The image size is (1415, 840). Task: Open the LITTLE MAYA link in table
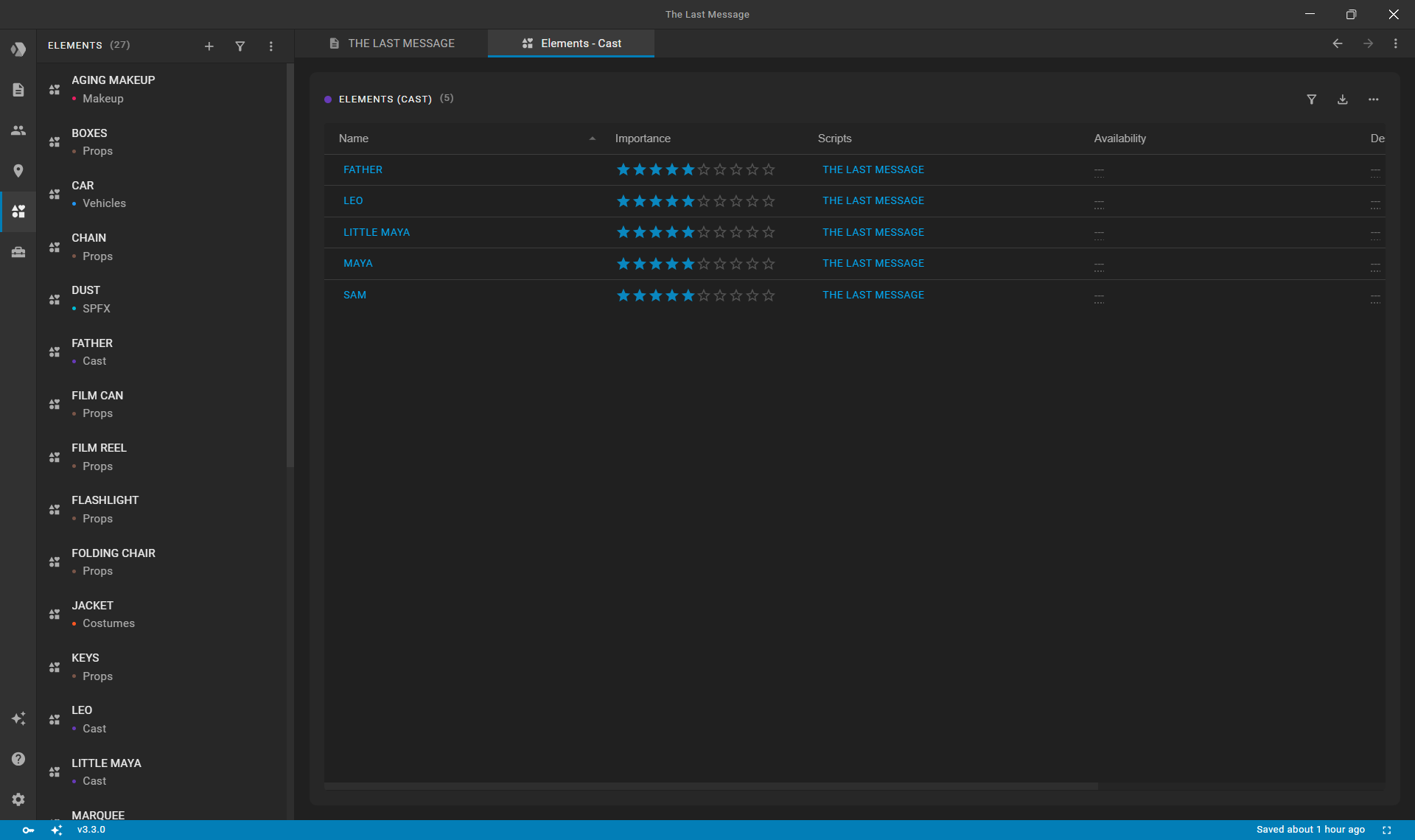pyautogui.click(x=377, y=233)
